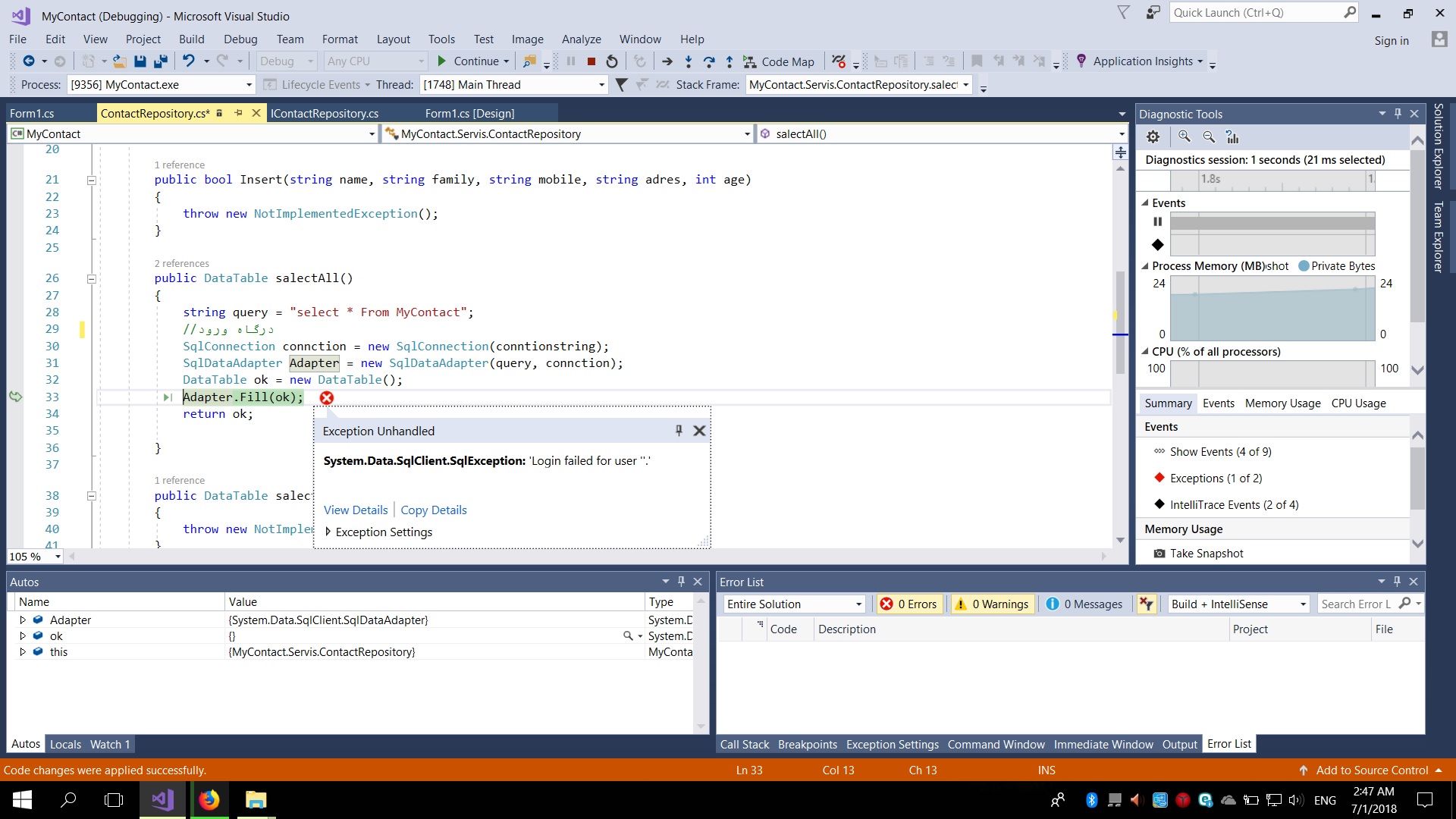The width and height of the screenshot is (1456, 819).
Task: Click the Step Over icon
Action: (x=708, y=61)
